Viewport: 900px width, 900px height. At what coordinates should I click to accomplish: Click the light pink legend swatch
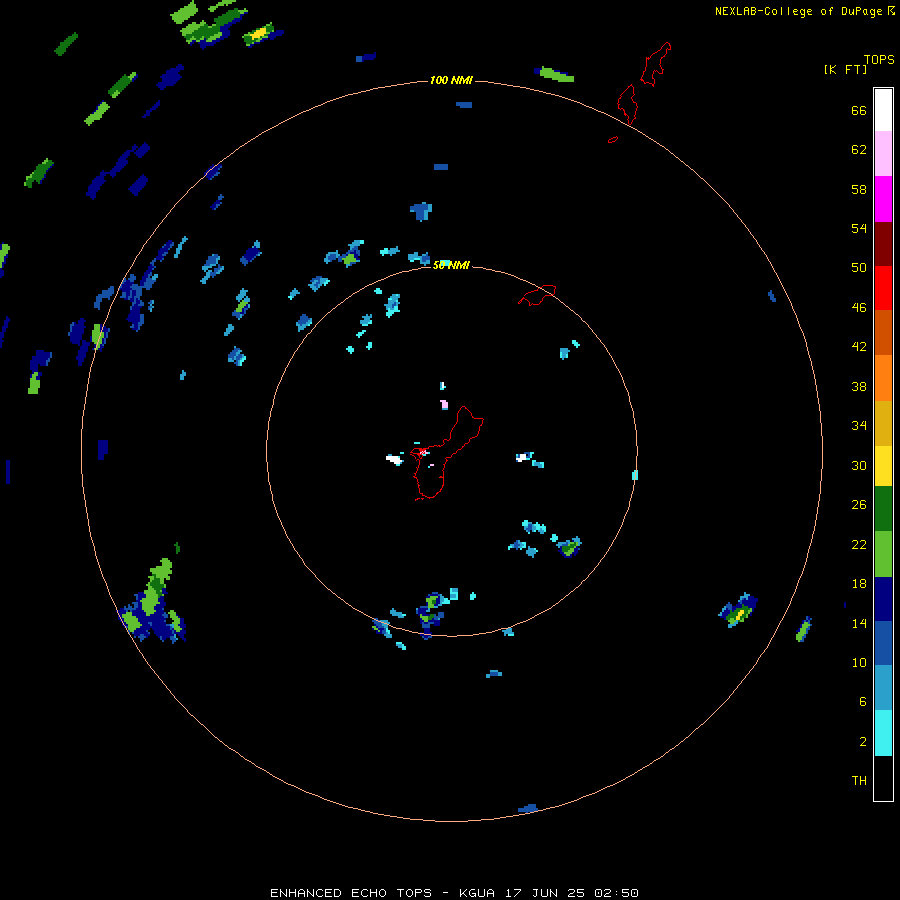pos(883,153)
